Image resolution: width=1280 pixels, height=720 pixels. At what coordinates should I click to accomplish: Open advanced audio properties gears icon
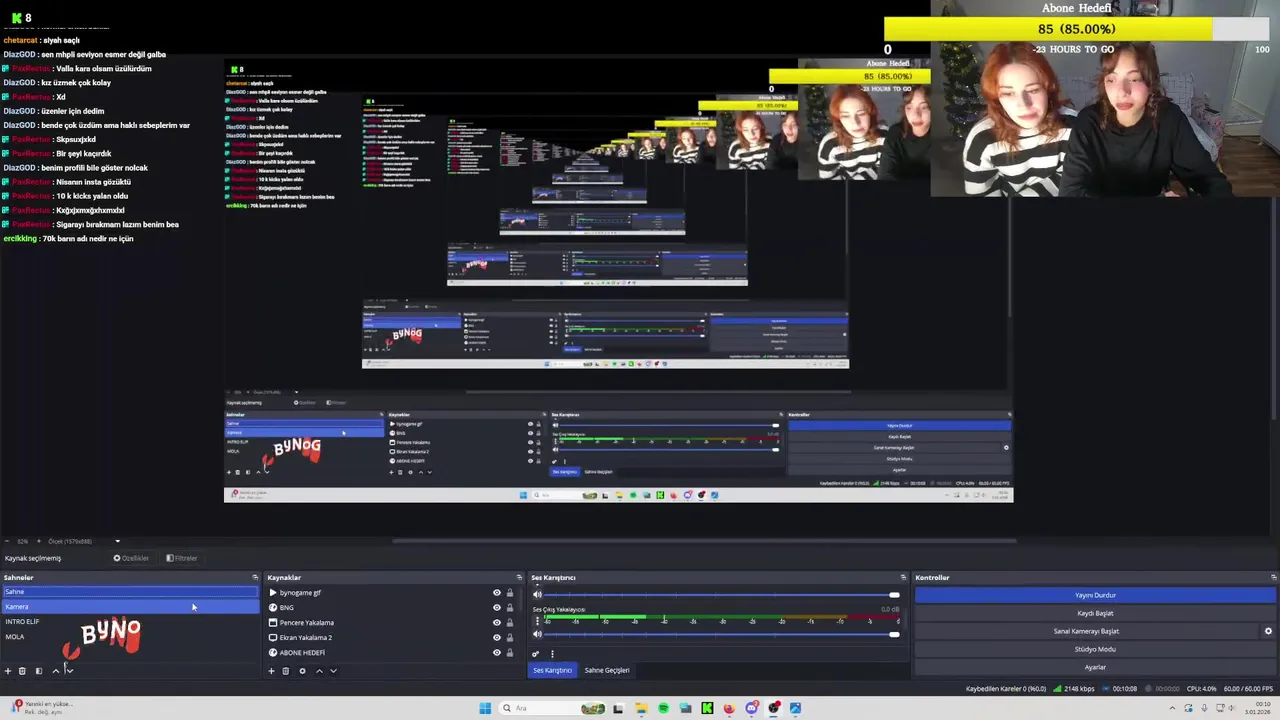tap(535, 654)
